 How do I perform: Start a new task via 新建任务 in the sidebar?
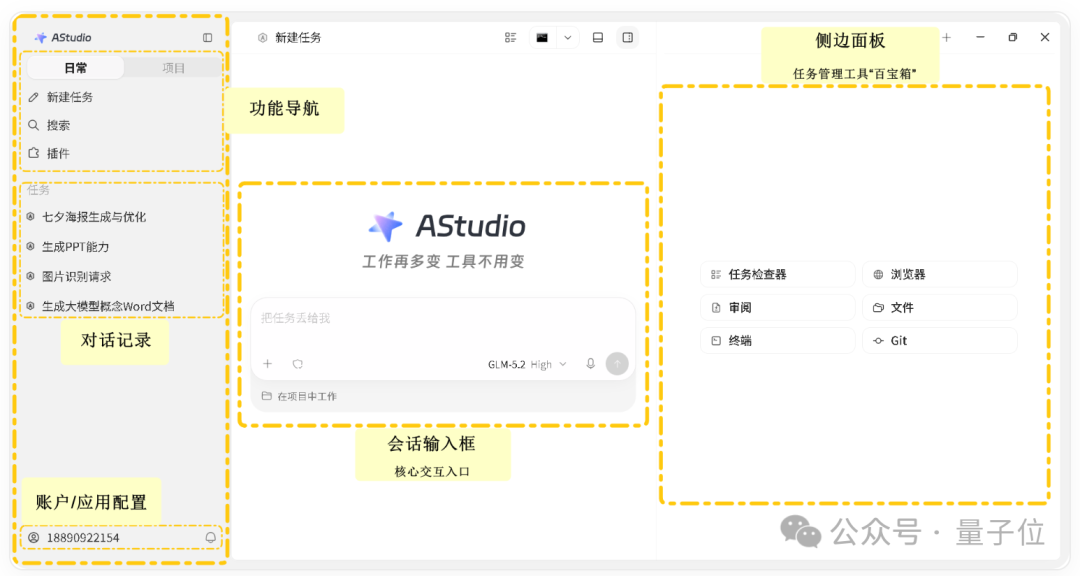pyautogui.click(x=61, y=97)
